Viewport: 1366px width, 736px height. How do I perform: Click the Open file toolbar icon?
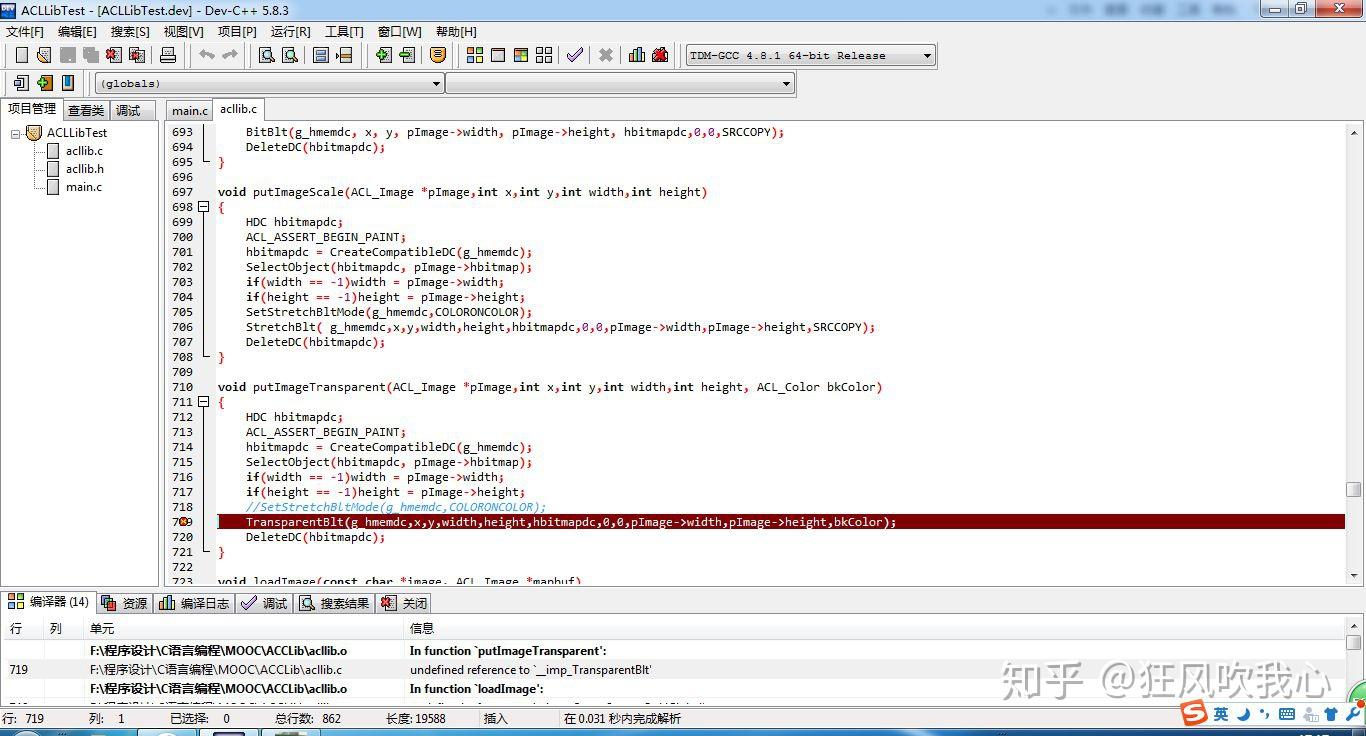[44, 55]
